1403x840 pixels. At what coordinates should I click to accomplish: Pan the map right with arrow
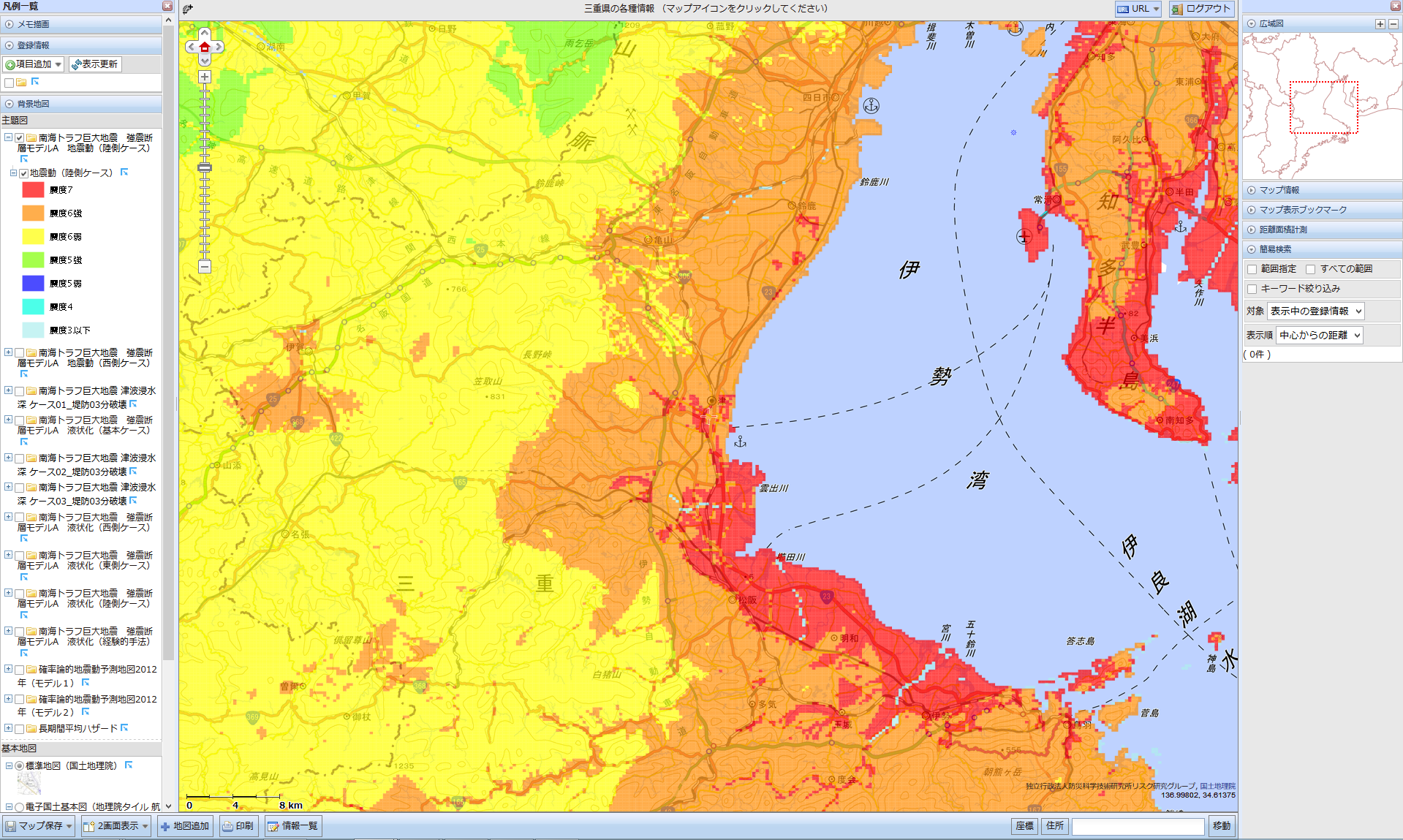pos(219,48)
